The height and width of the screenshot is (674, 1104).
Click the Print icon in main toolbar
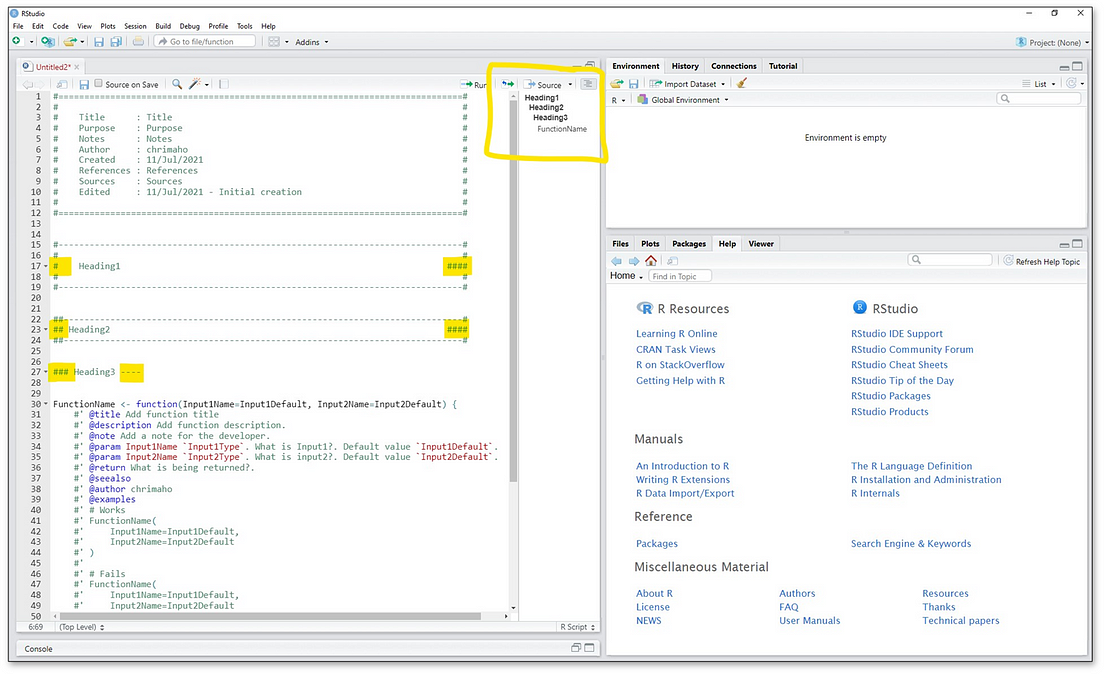[x=139, y=42]
